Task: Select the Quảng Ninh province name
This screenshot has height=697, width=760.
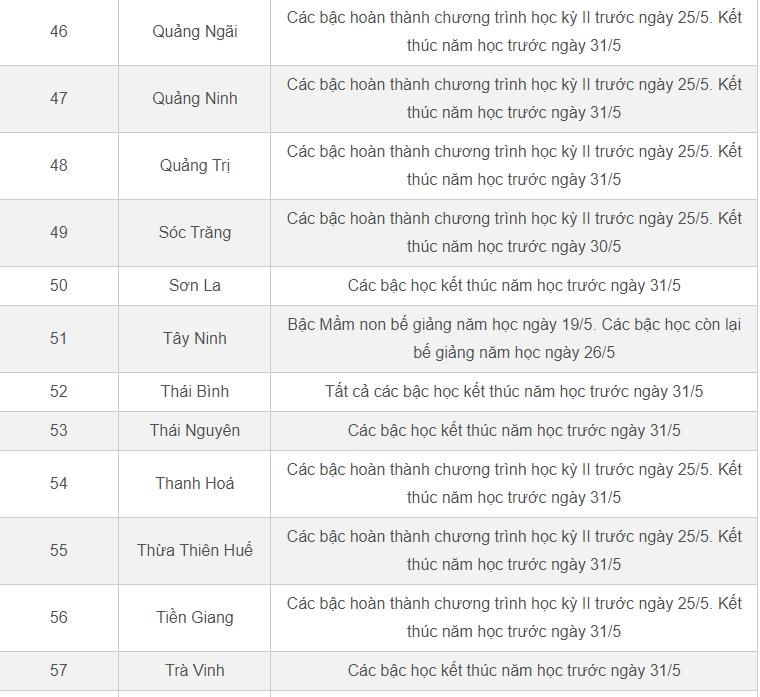Action: point(195,99)
